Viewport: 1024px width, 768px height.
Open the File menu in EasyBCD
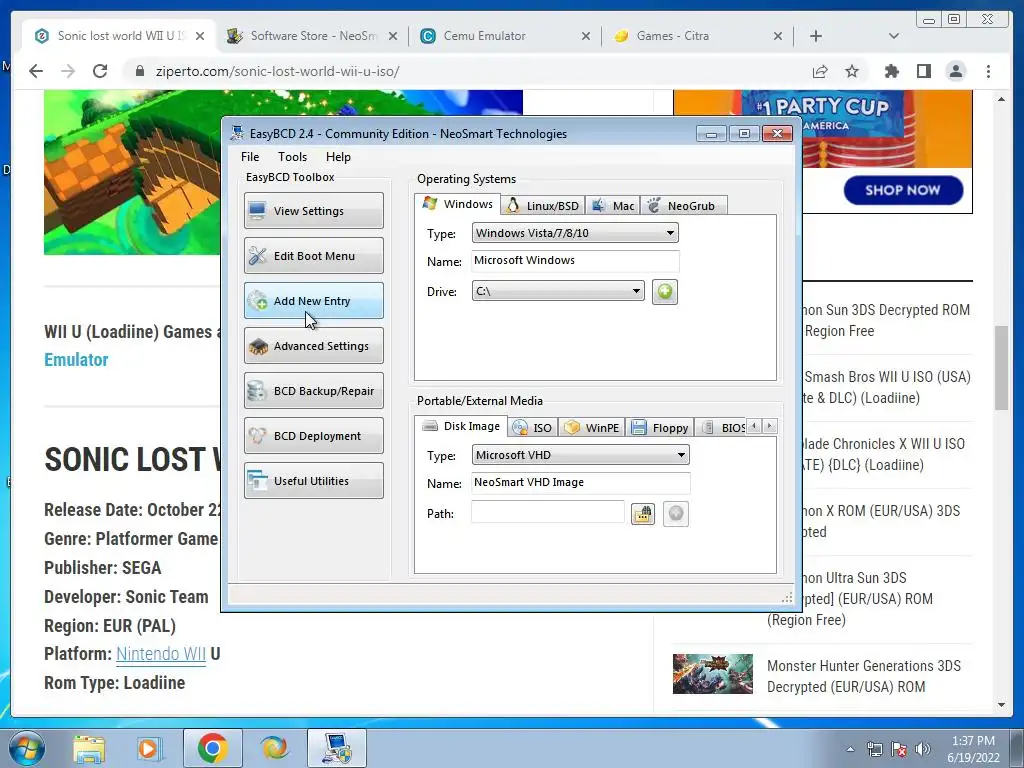(x=250, y=157)
